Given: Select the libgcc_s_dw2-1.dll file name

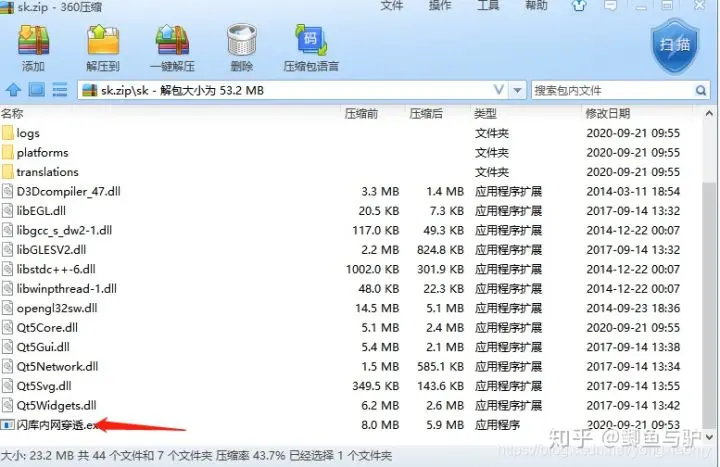Looking at the screenshot, I should click(64, 230).
